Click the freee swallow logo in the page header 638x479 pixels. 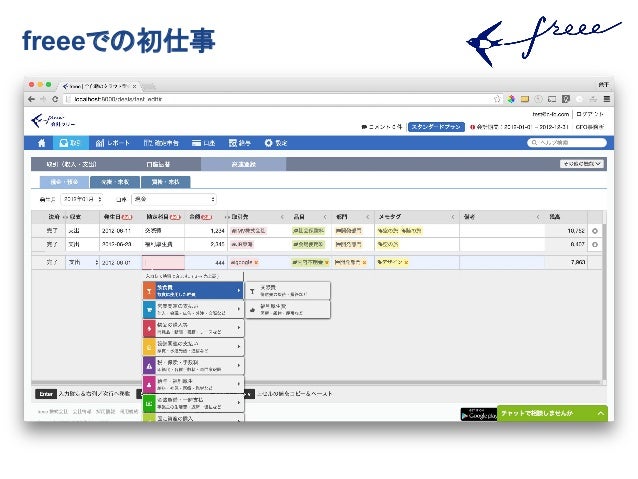(53, 121)
